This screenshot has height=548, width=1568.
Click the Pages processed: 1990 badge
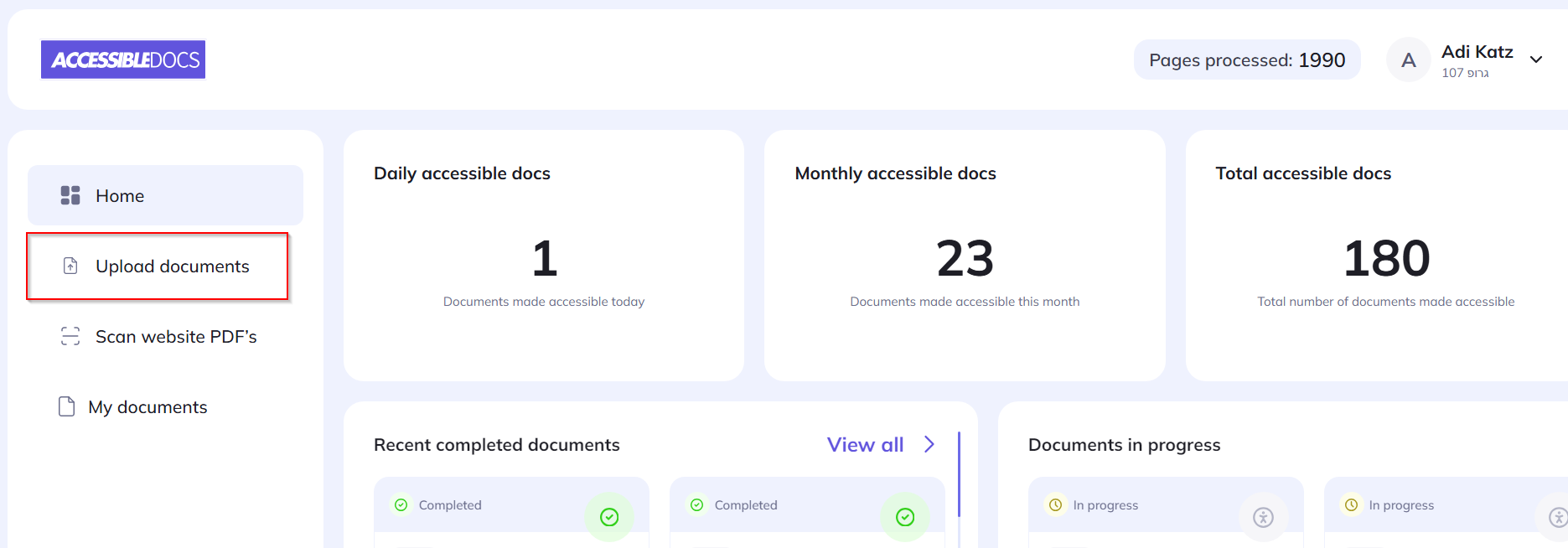click(x=1247, y=59)
